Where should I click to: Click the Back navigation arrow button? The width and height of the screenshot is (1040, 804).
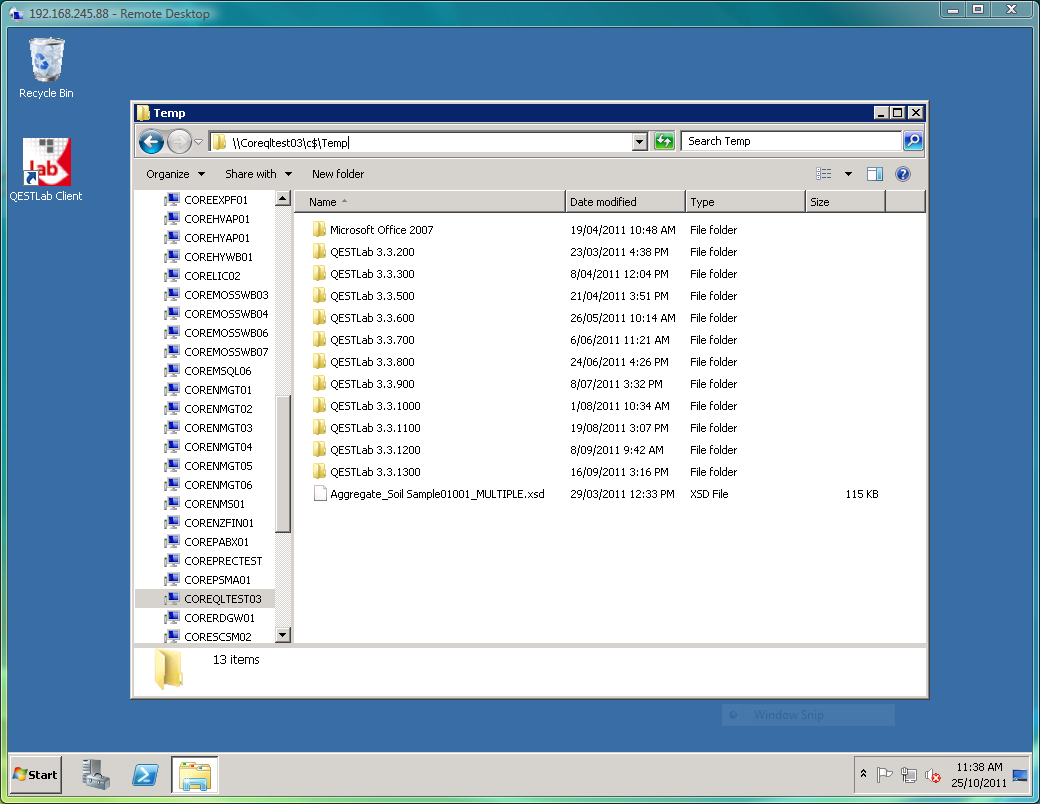coord(151,142)
